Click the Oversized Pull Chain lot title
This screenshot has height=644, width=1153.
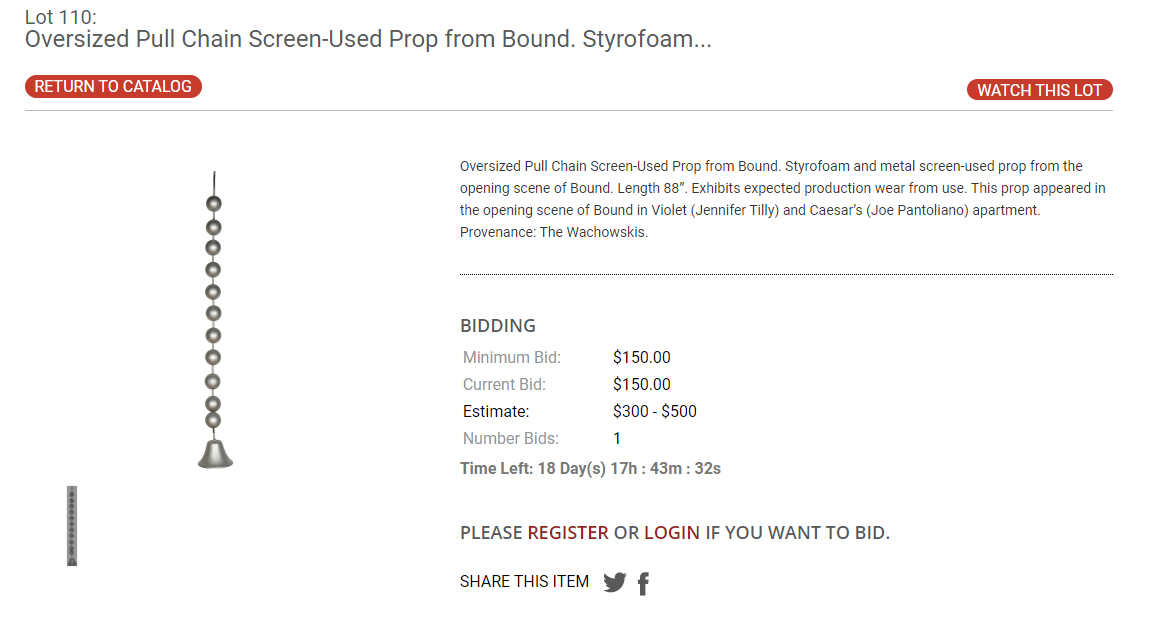pyautogui.click(x=368, y=39)
